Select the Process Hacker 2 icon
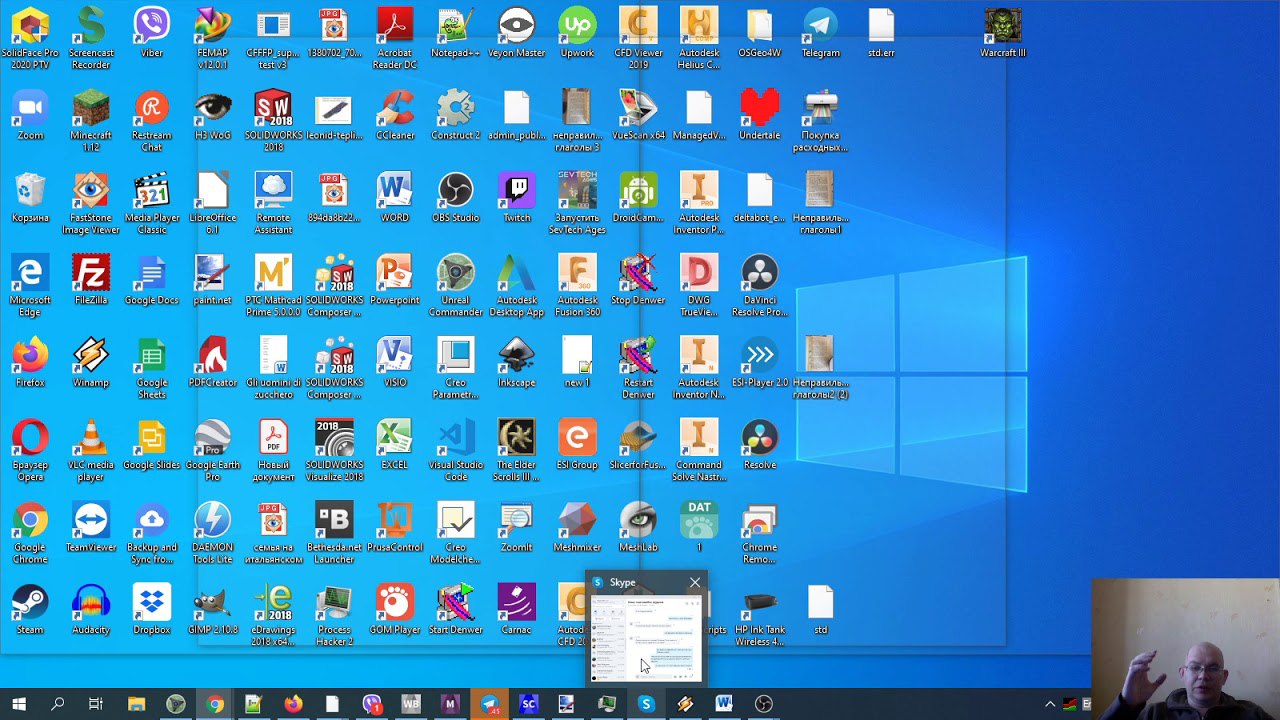The height and width of the screenshot is (720, 1280). point(334,616)
